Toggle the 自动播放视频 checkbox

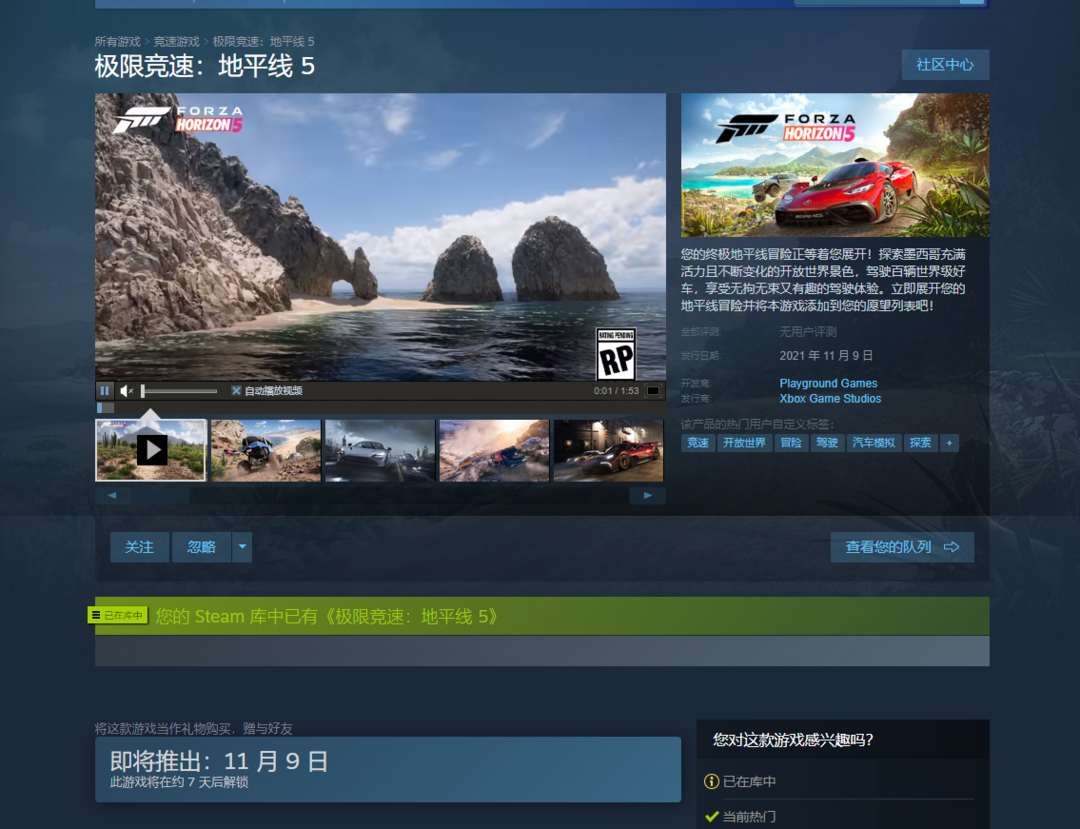(237, 391)
